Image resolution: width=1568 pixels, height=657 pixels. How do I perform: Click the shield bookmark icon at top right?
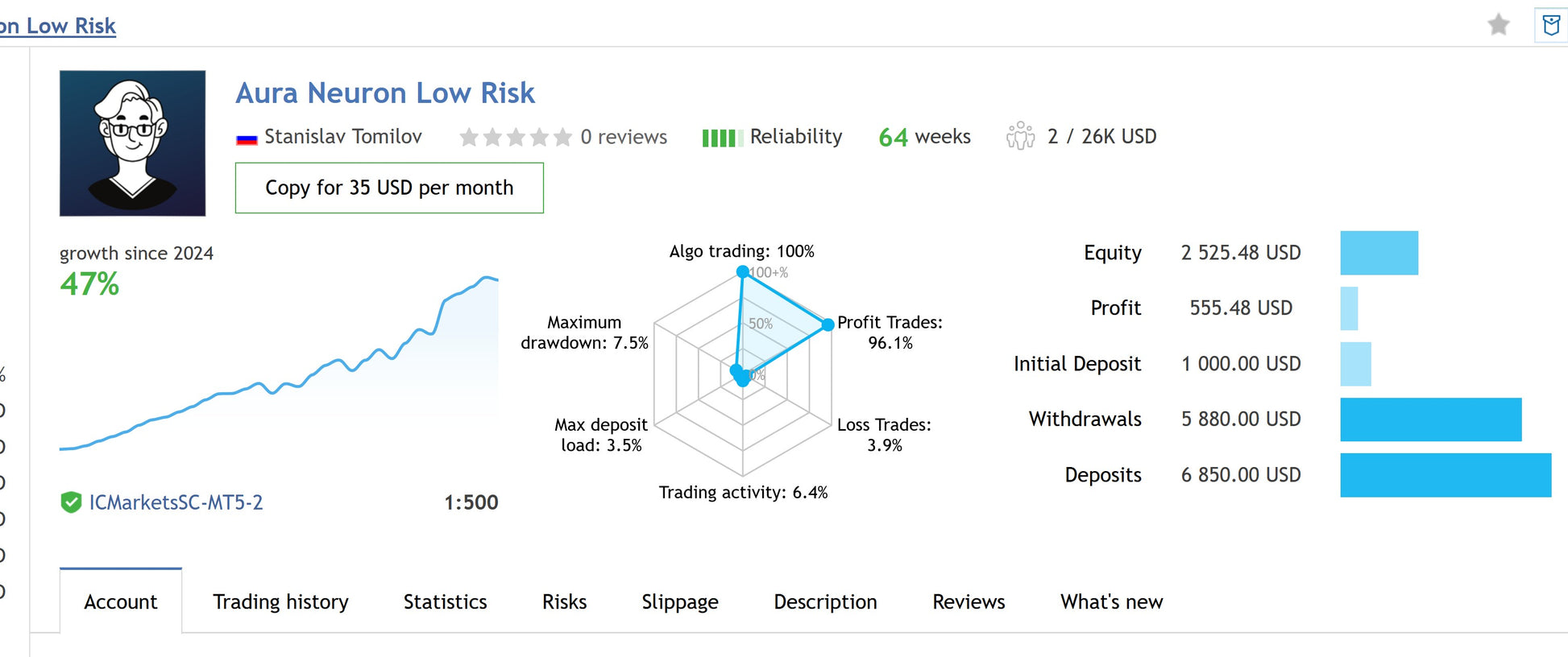tap(1551, 25)
